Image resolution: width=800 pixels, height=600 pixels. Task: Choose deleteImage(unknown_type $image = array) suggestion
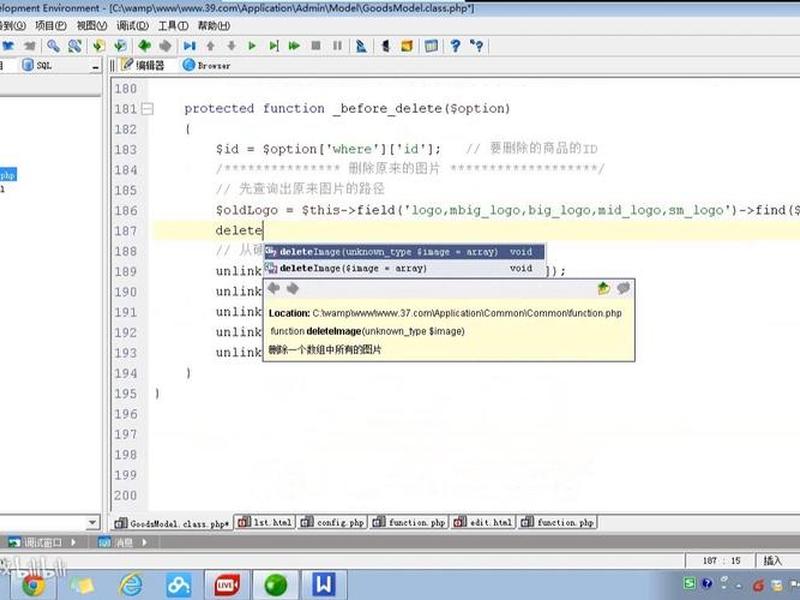(x=404, y=252)
